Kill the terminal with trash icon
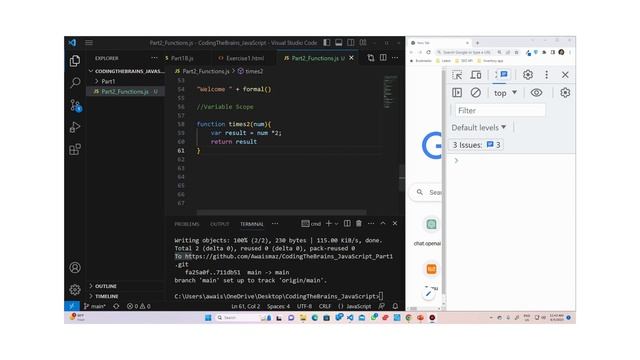Image resolution: width=640 pixels, height=360 pixels. (x=359, y=223)
